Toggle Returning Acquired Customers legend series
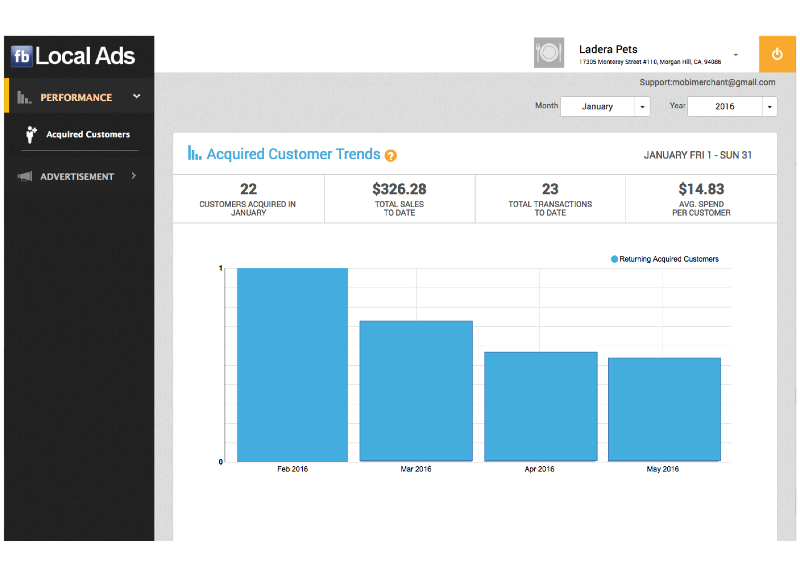 click(664, 259)
